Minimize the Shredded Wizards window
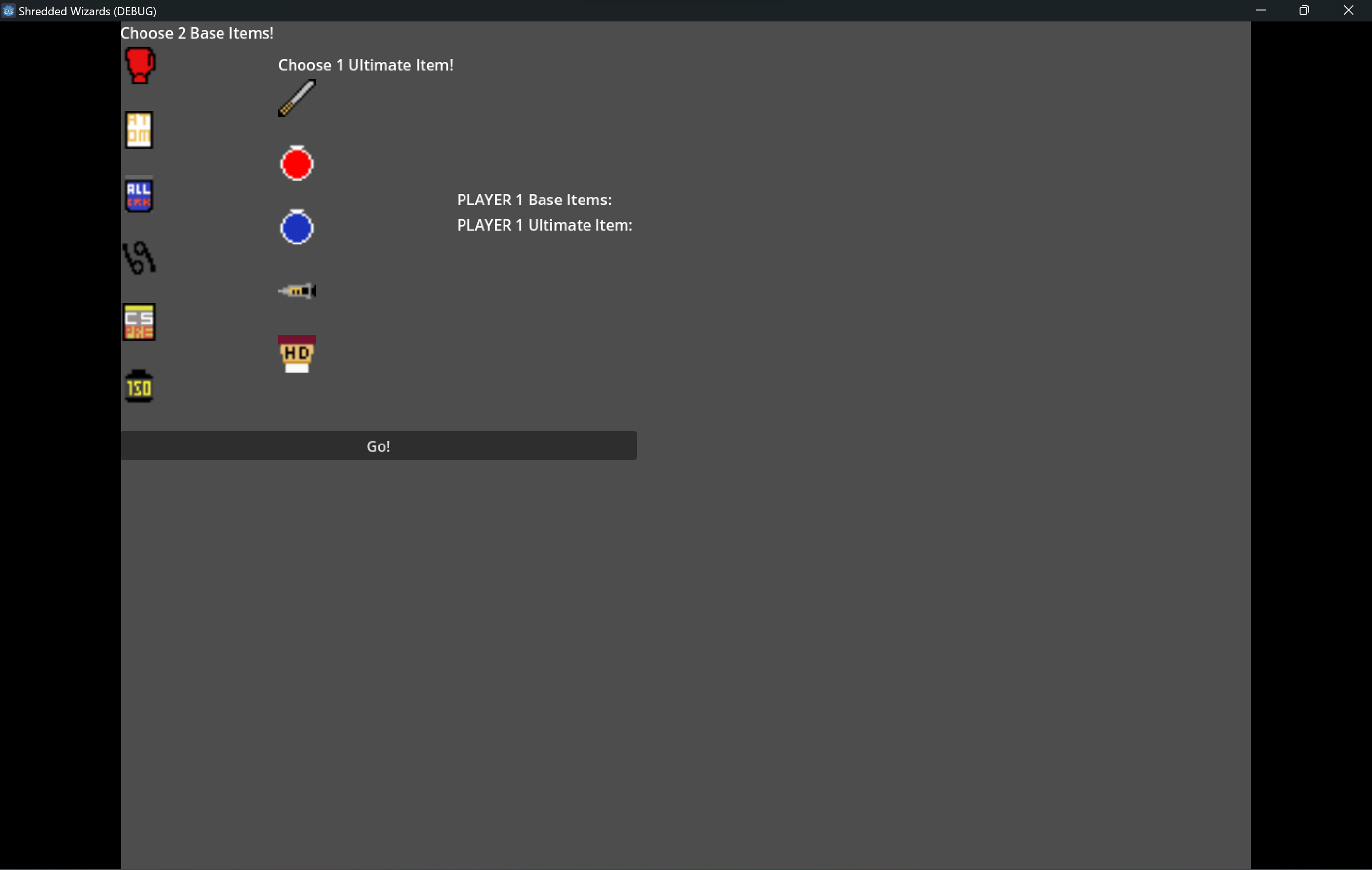This screenshot has width=1372, height=870. (1261, 10)
